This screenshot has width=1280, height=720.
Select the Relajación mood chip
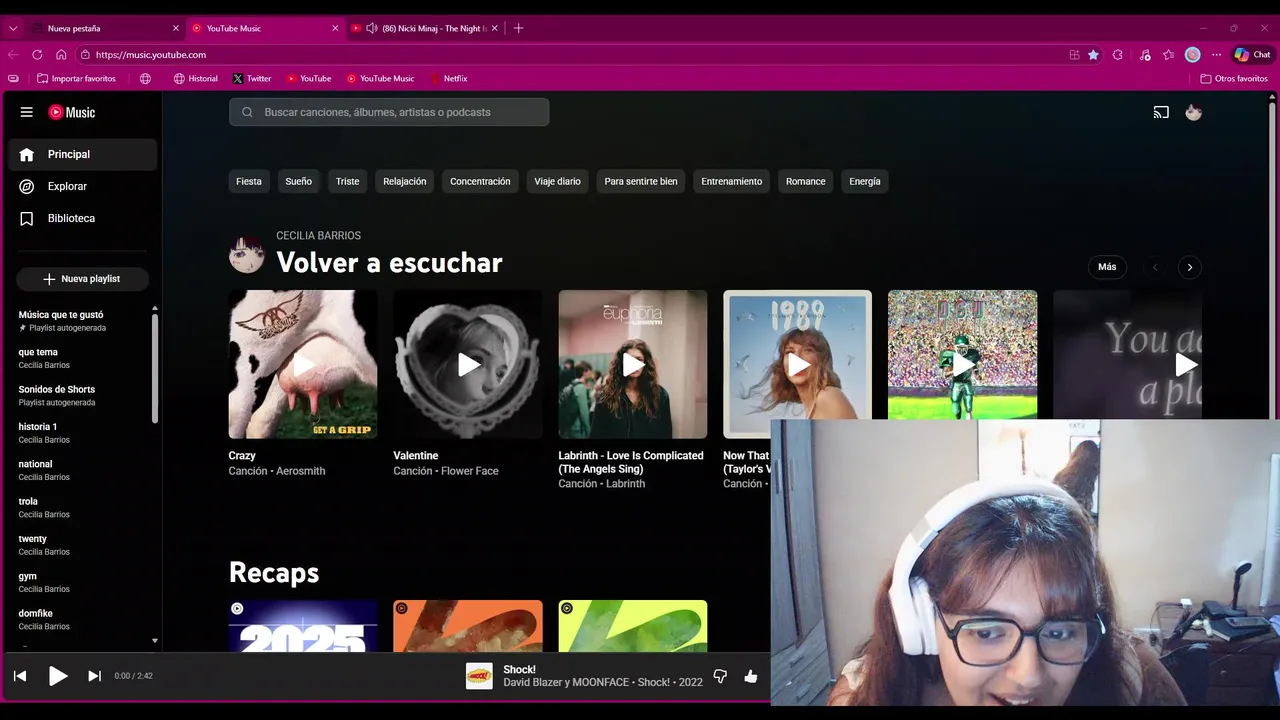405,182
